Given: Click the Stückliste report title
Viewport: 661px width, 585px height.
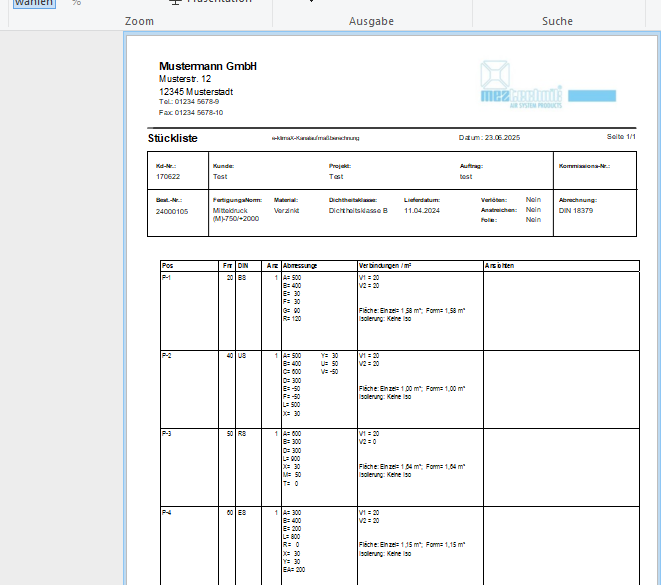Looking at the screenshot, I should [172, 138].
